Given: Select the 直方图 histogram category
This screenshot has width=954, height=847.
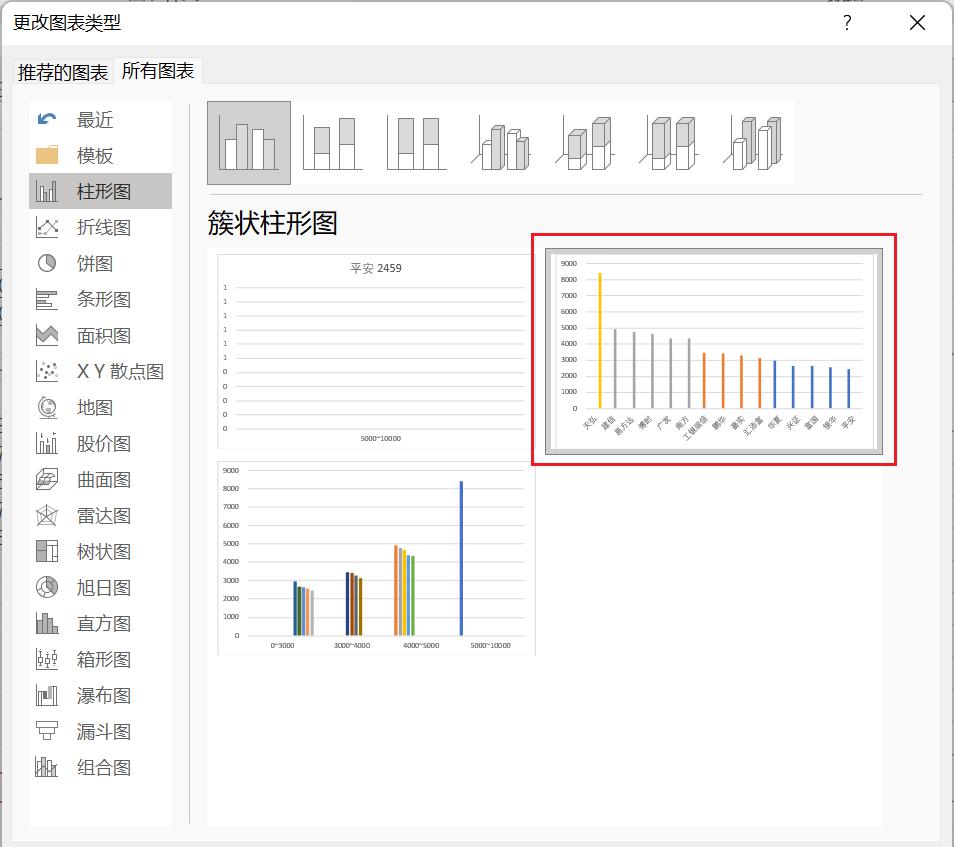Looking at the screenshot, I should 100,623.
